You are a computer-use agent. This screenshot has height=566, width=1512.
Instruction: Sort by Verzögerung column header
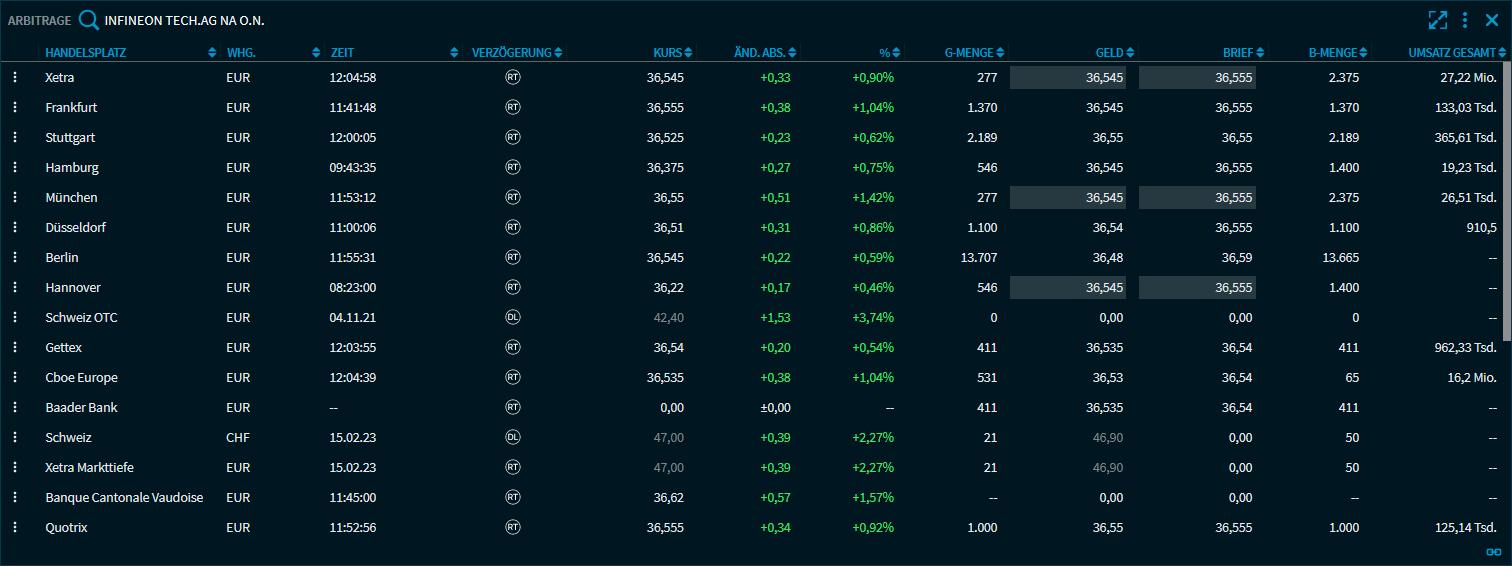pos(511,52)
